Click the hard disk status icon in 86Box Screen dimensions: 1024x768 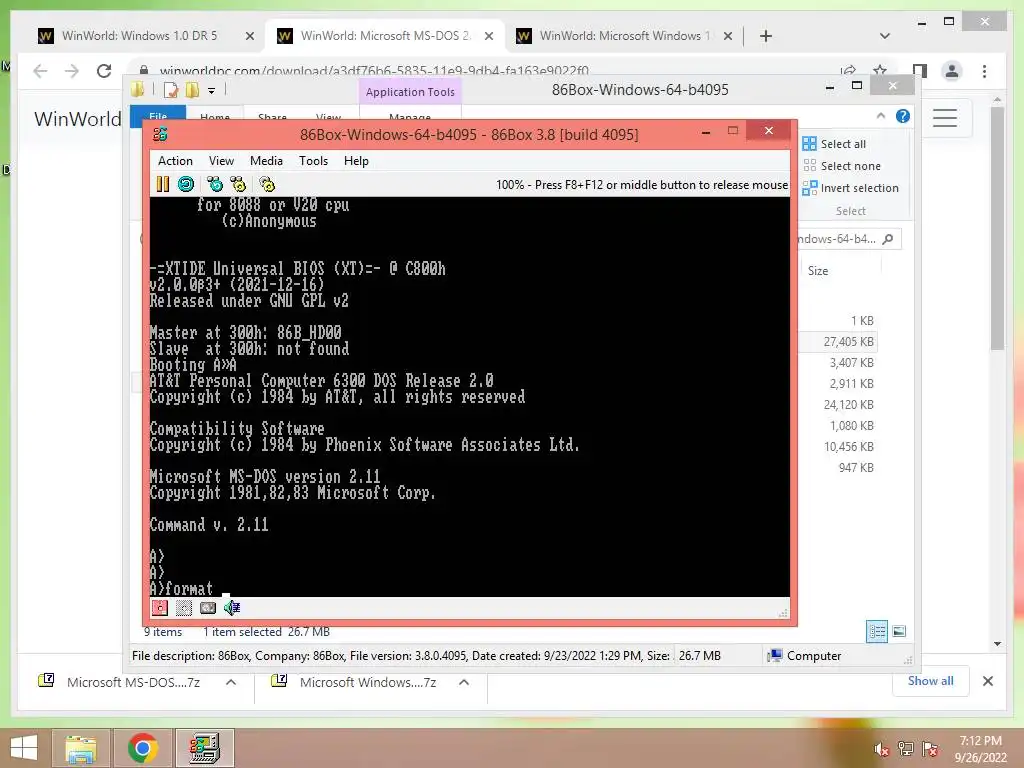point(208,608)
